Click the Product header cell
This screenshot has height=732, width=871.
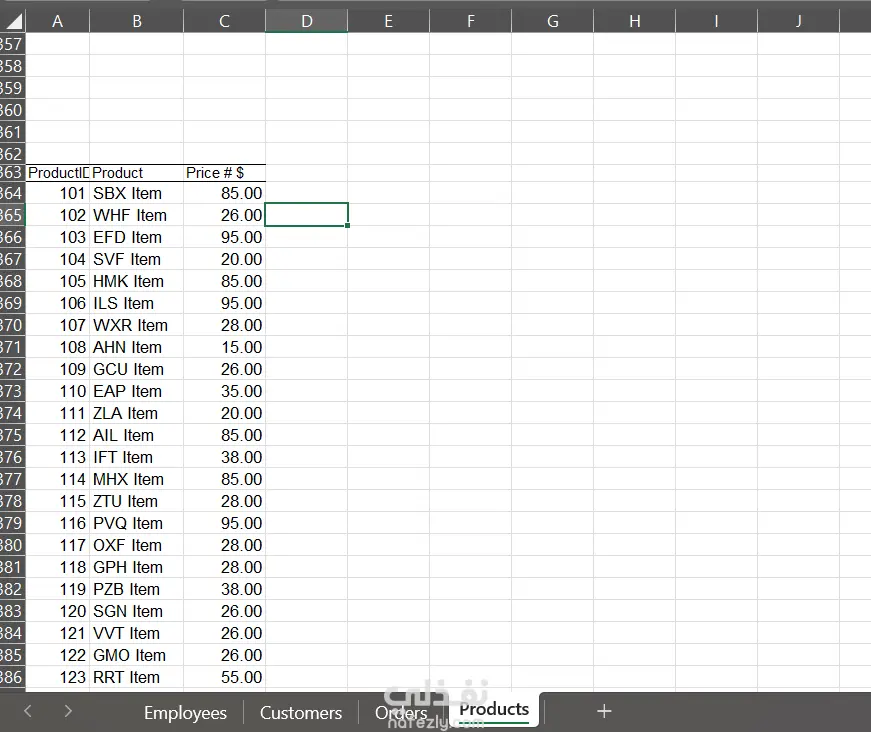coord(137,173)
